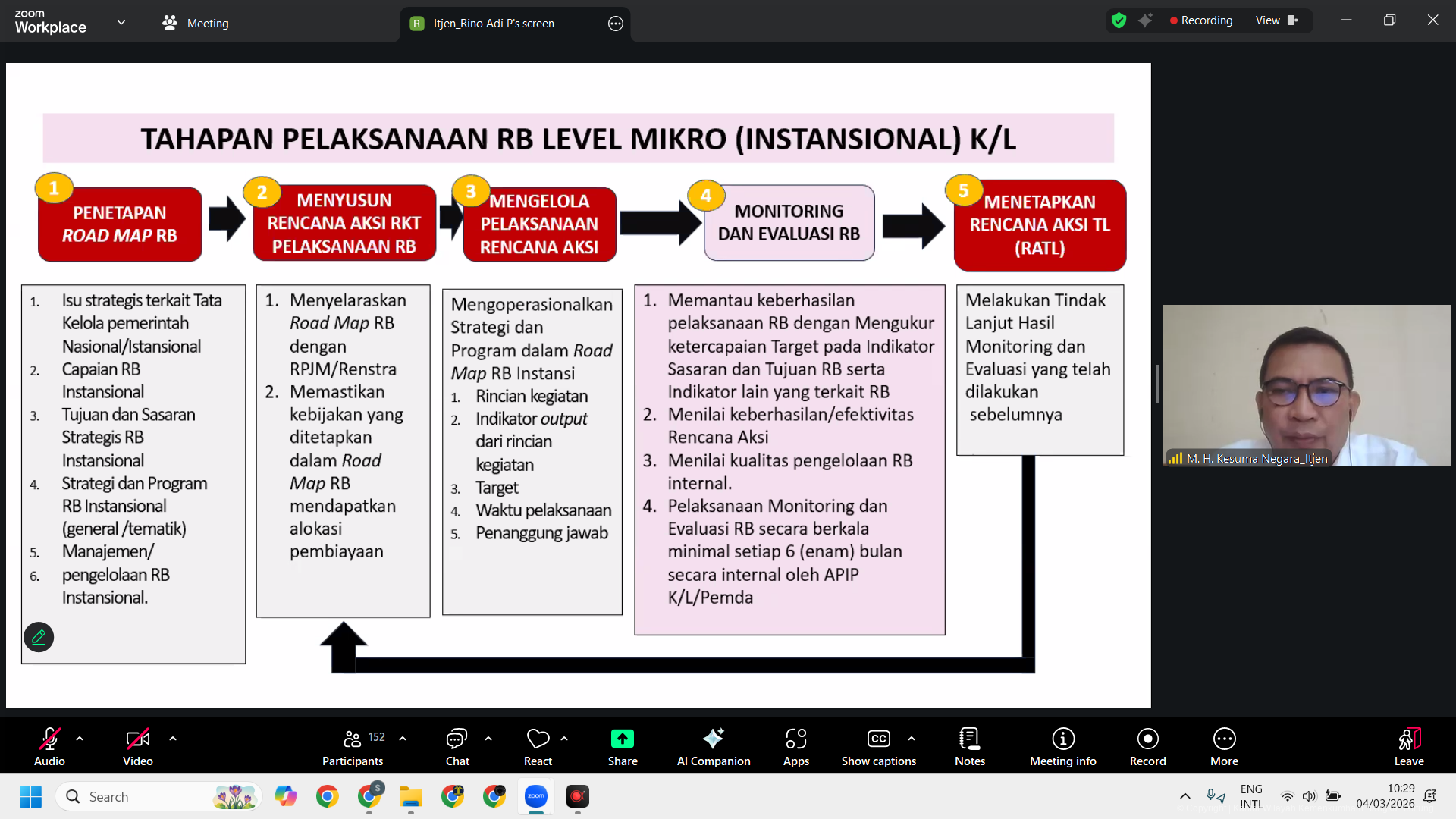Screen dimensions: 1456x819
Task: Leave the meeting
Action: coord(1408,747)
